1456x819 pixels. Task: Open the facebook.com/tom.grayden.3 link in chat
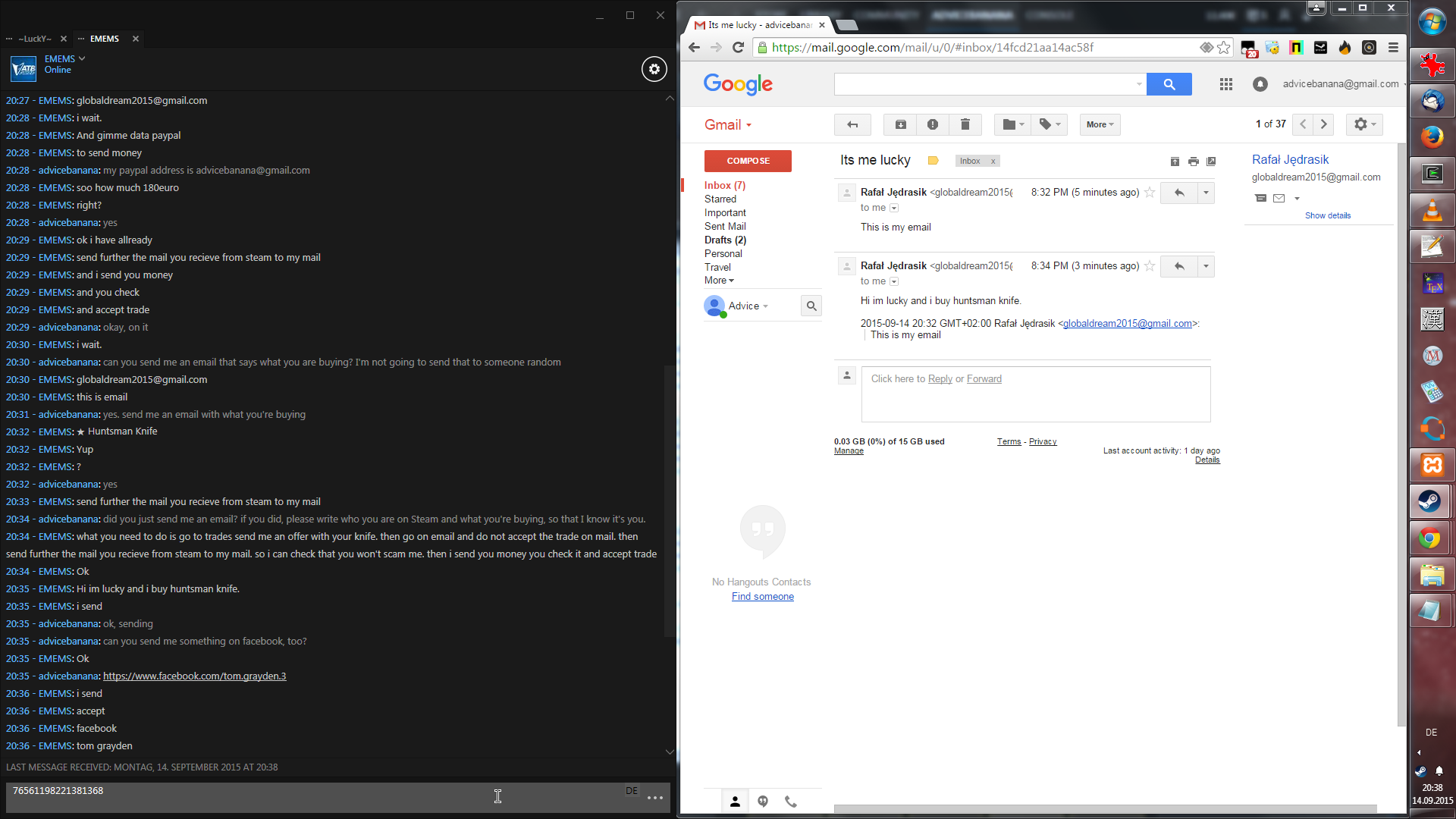pyautogui.click(x=194, y=676)
